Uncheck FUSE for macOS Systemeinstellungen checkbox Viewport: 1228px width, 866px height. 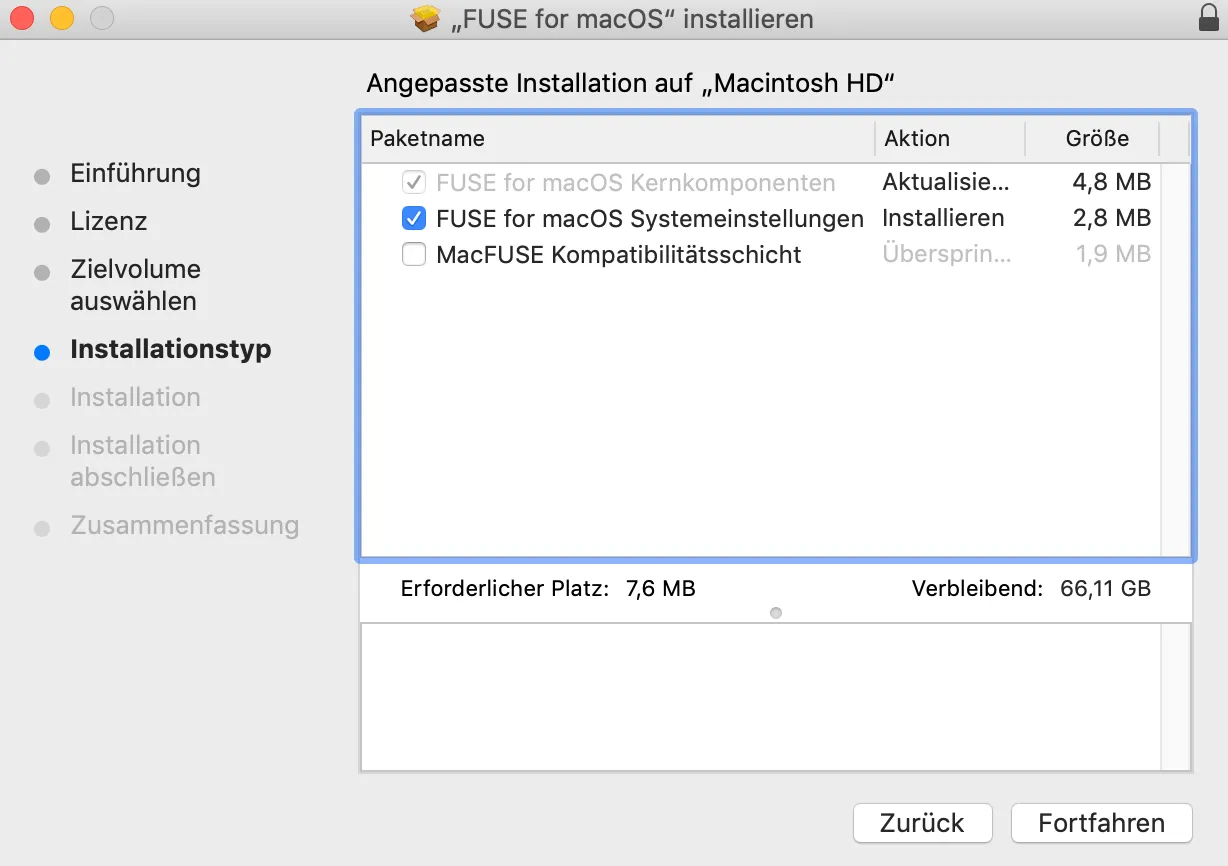413,218
